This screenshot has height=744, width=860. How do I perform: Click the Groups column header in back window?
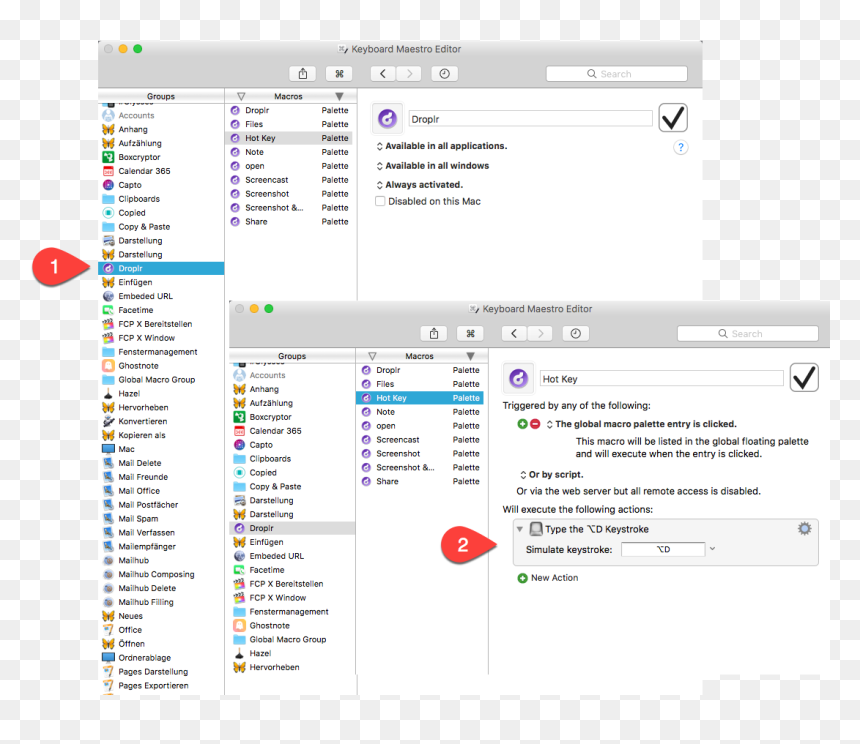click(161, 96)
